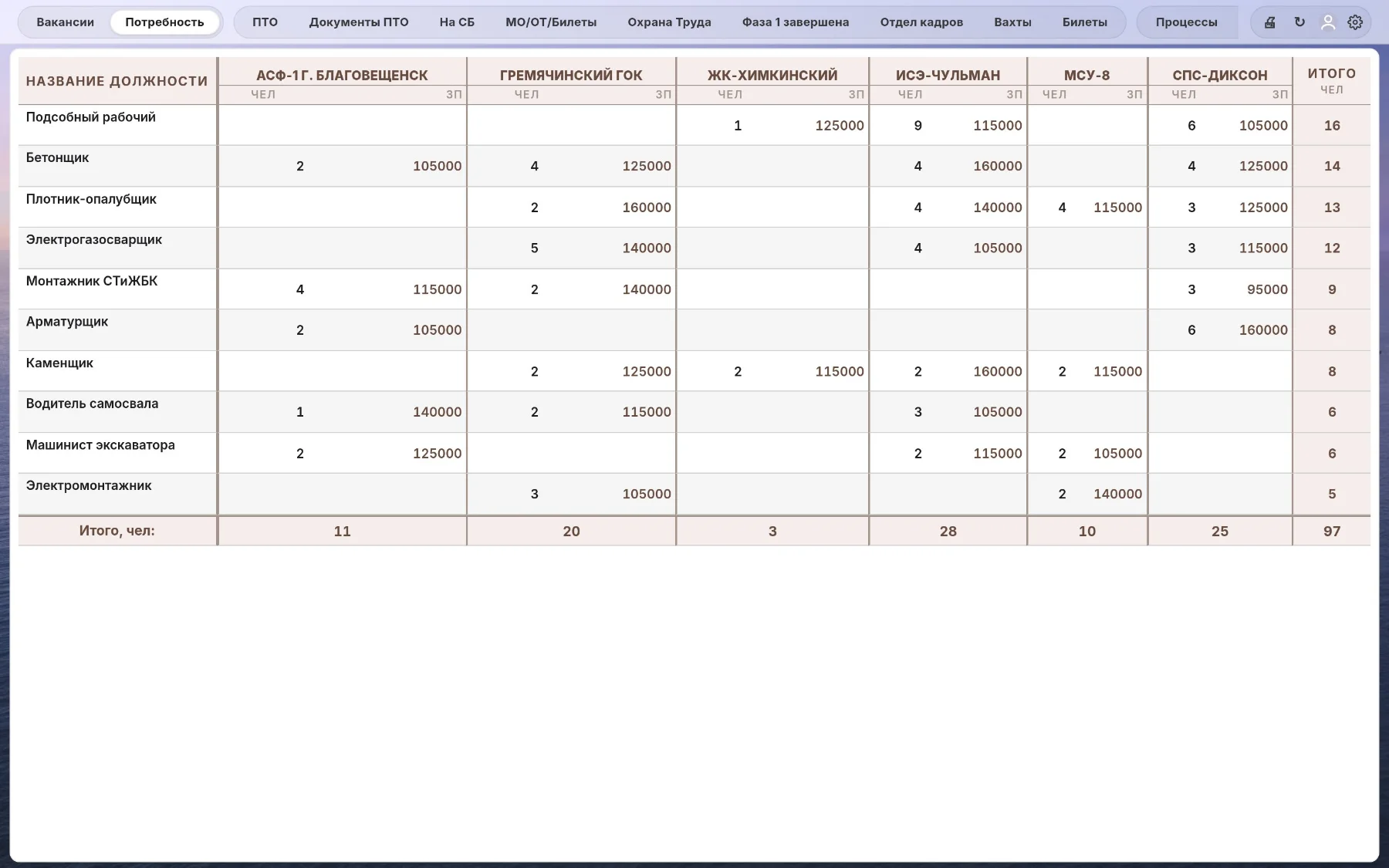
Task: Select the Монтажник СТиЖБК row name
Action: (x=91, y=281)
